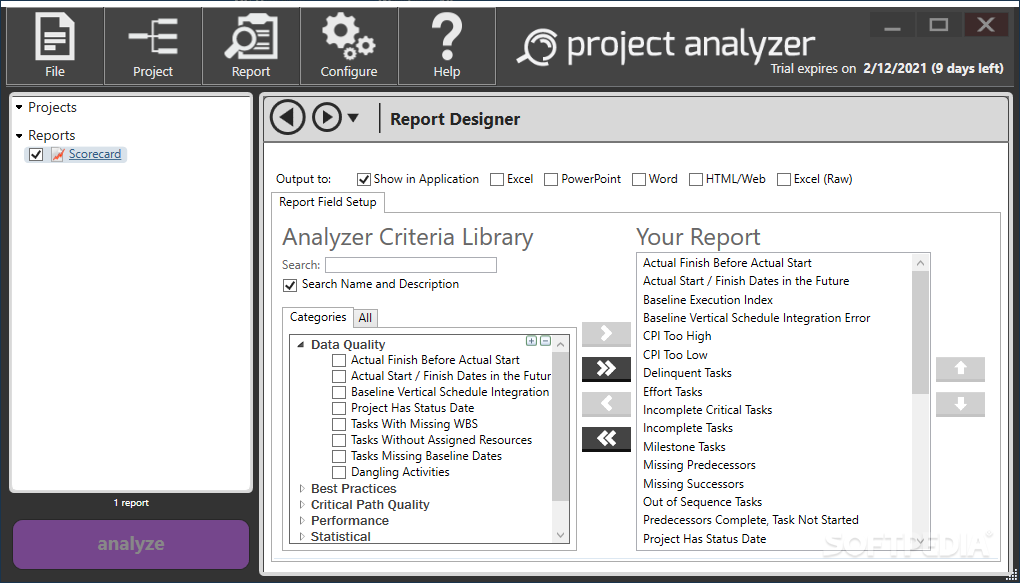Check Project Has Status Date in library
Image resolution: width=1020 pixels, height=583 pixels.
[x=339, y=409]
